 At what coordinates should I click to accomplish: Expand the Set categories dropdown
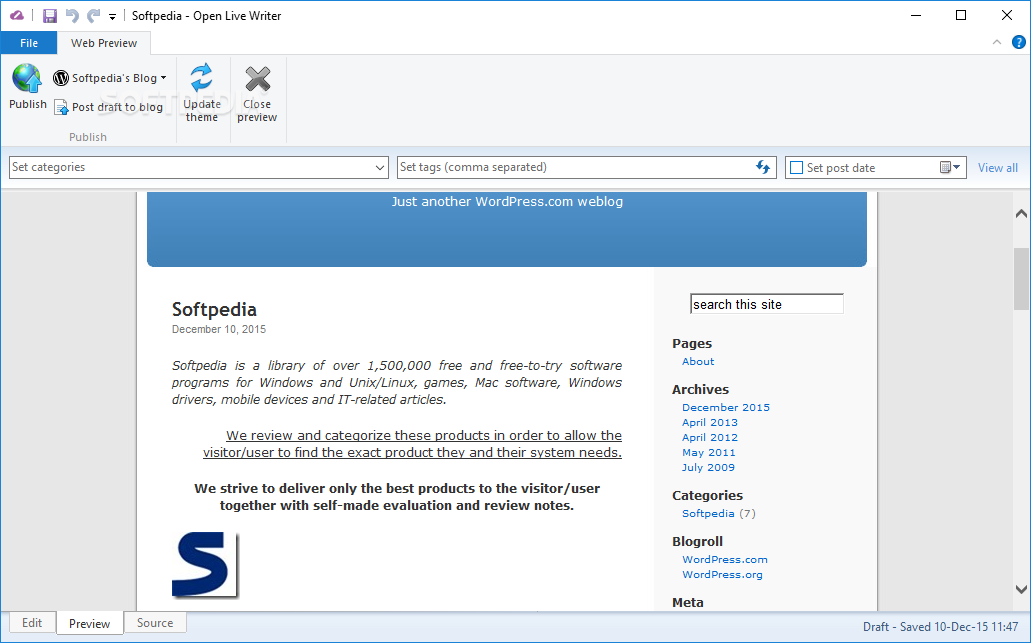(x=379, y=168)
